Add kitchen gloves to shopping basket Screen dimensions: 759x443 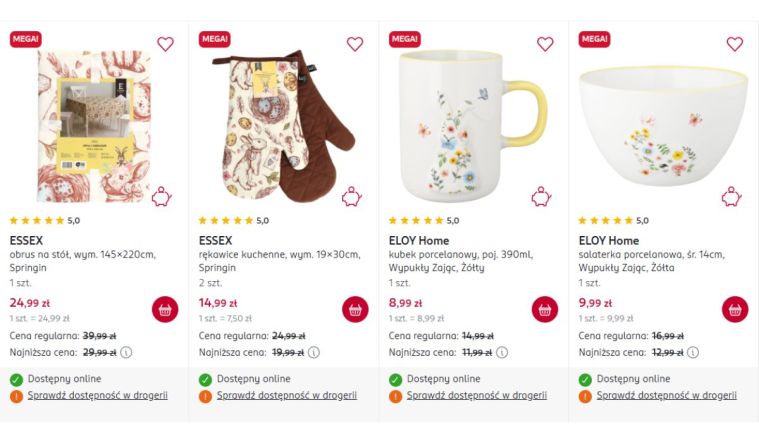tap(355, 309)
